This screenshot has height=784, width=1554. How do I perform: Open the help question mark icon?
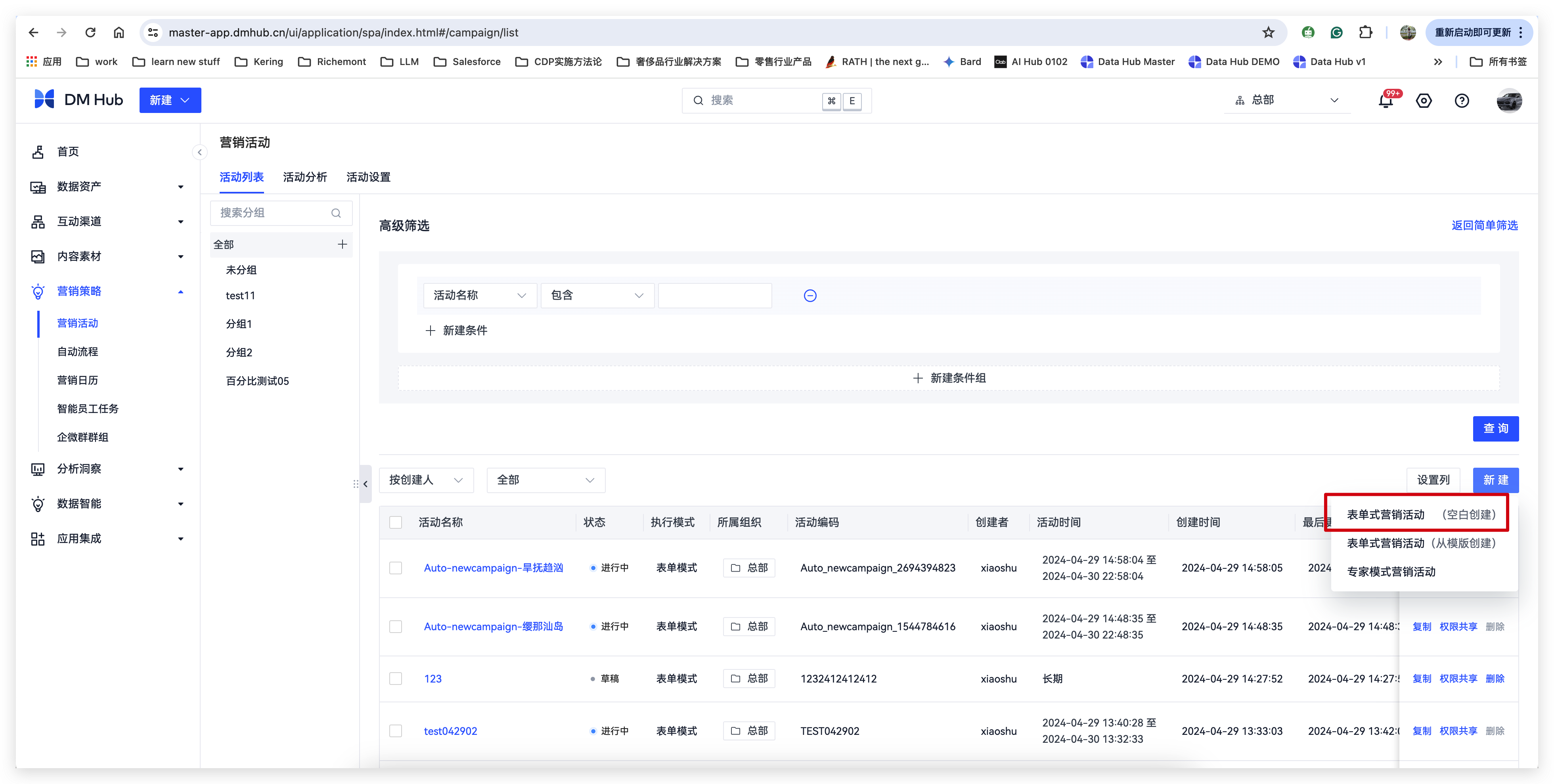tap(1462, 101)
